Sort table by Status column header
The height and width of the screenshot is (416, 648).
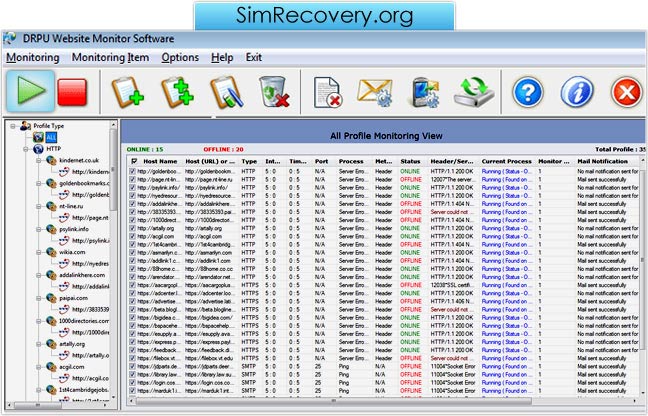pyautogui.click(x=410, y=161)
